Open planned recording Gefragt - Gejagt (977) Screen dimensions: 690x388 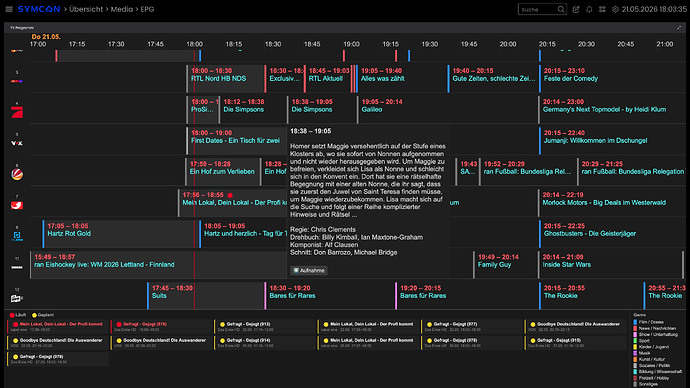click(x=471, y=326)
